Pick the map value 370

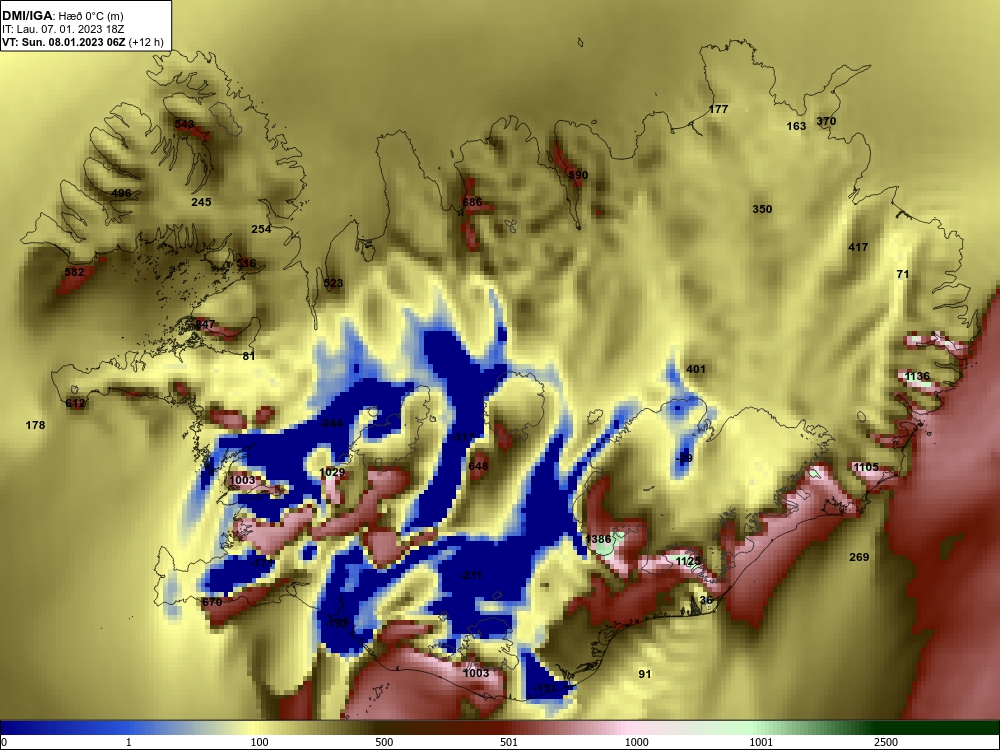tap(826, 121)
